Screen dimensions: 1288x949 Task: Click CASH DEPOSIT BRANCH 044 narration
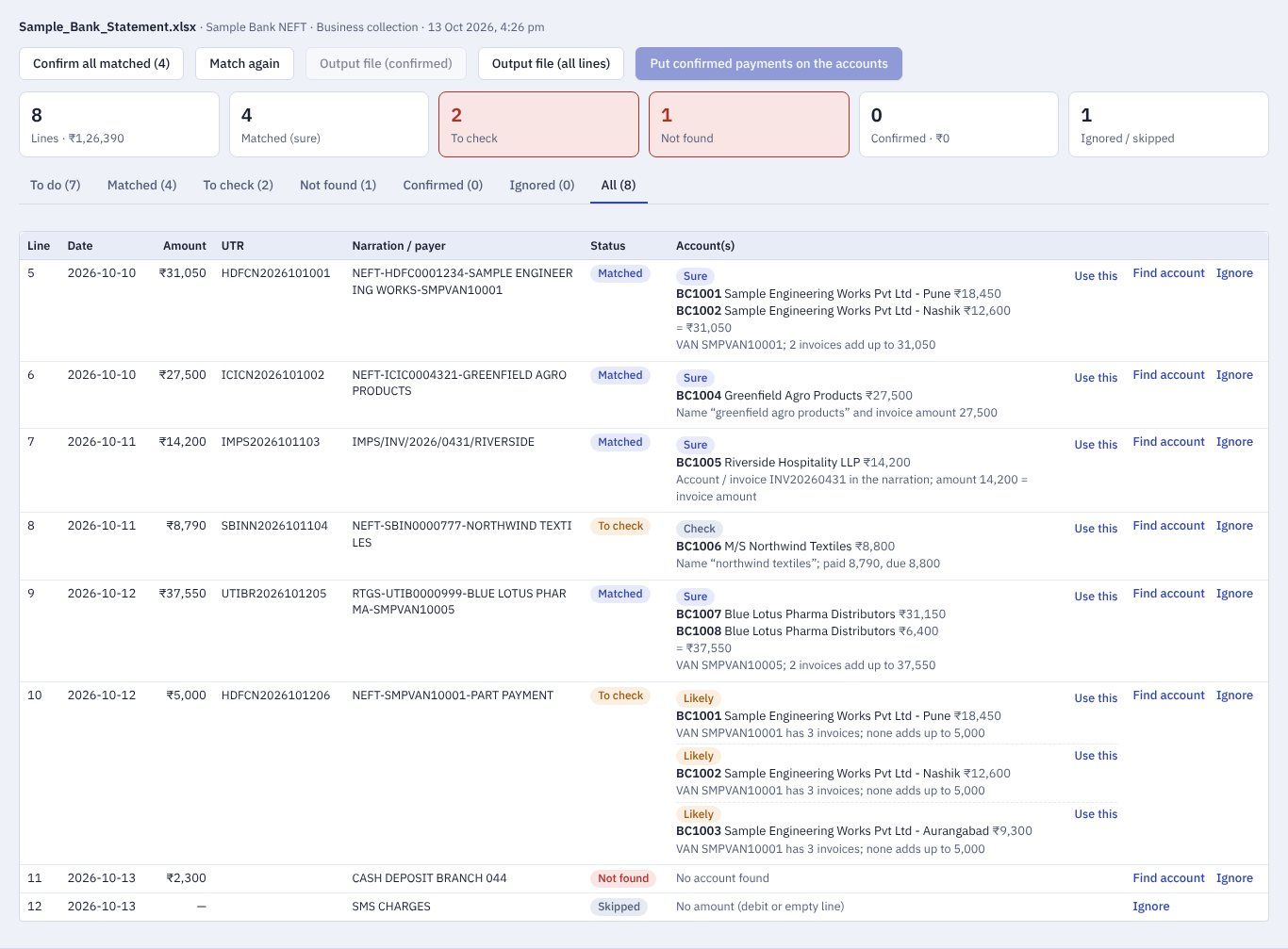pos(429,878)
